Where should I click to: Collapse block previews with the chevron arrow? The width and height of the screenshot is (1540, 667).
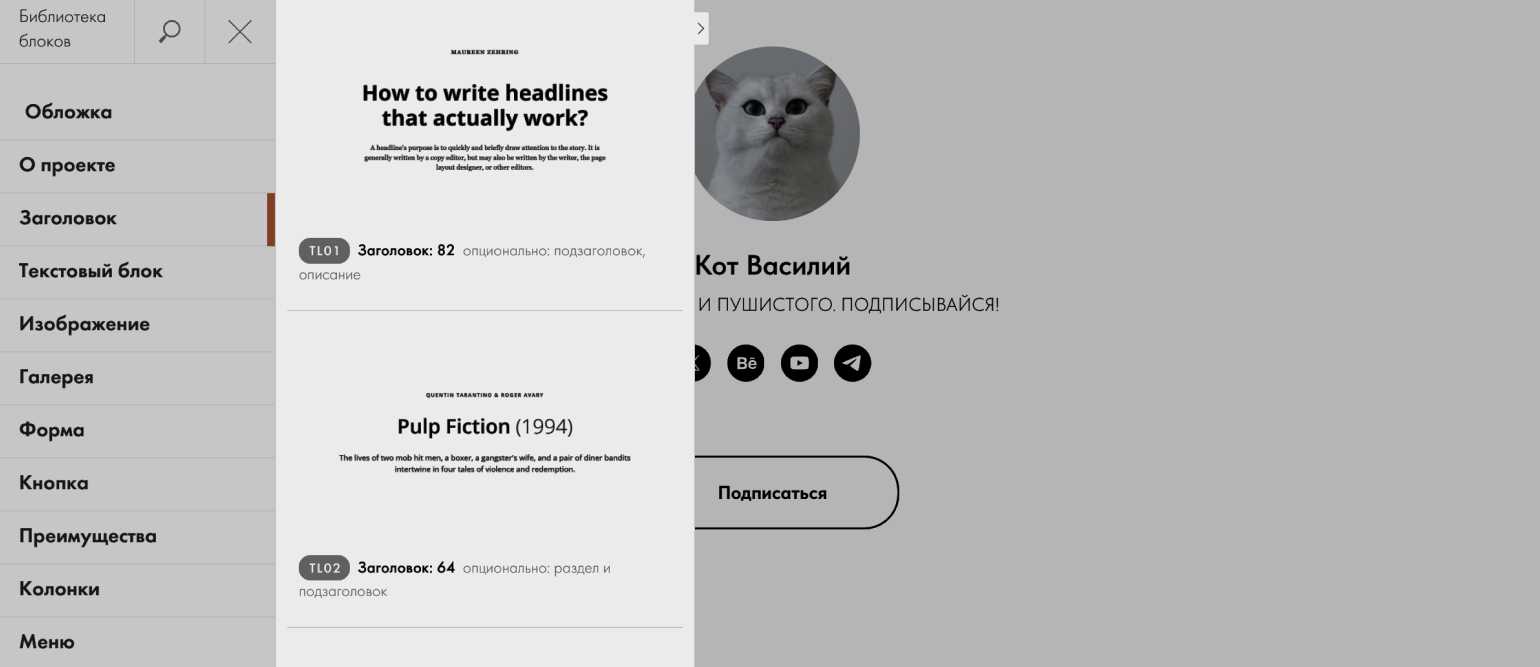click(701, 29)
